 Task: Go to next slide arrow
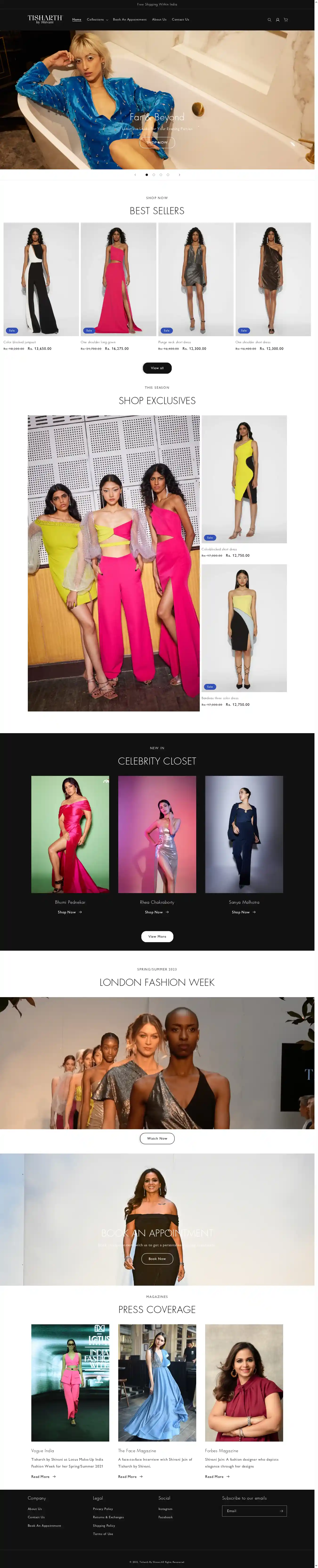(179, 175)
